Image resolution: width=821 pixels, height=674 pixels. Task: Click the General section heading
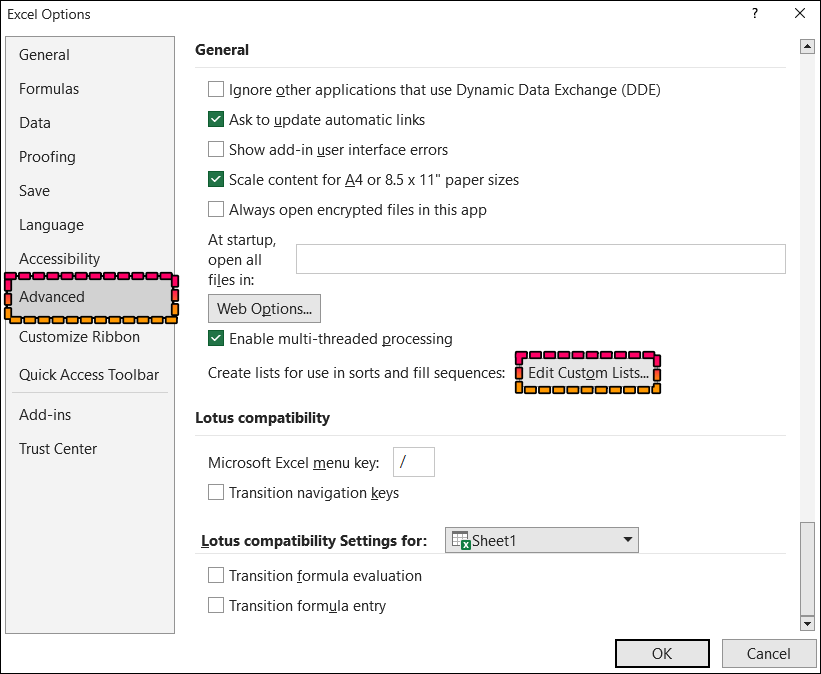coord(222,50)
